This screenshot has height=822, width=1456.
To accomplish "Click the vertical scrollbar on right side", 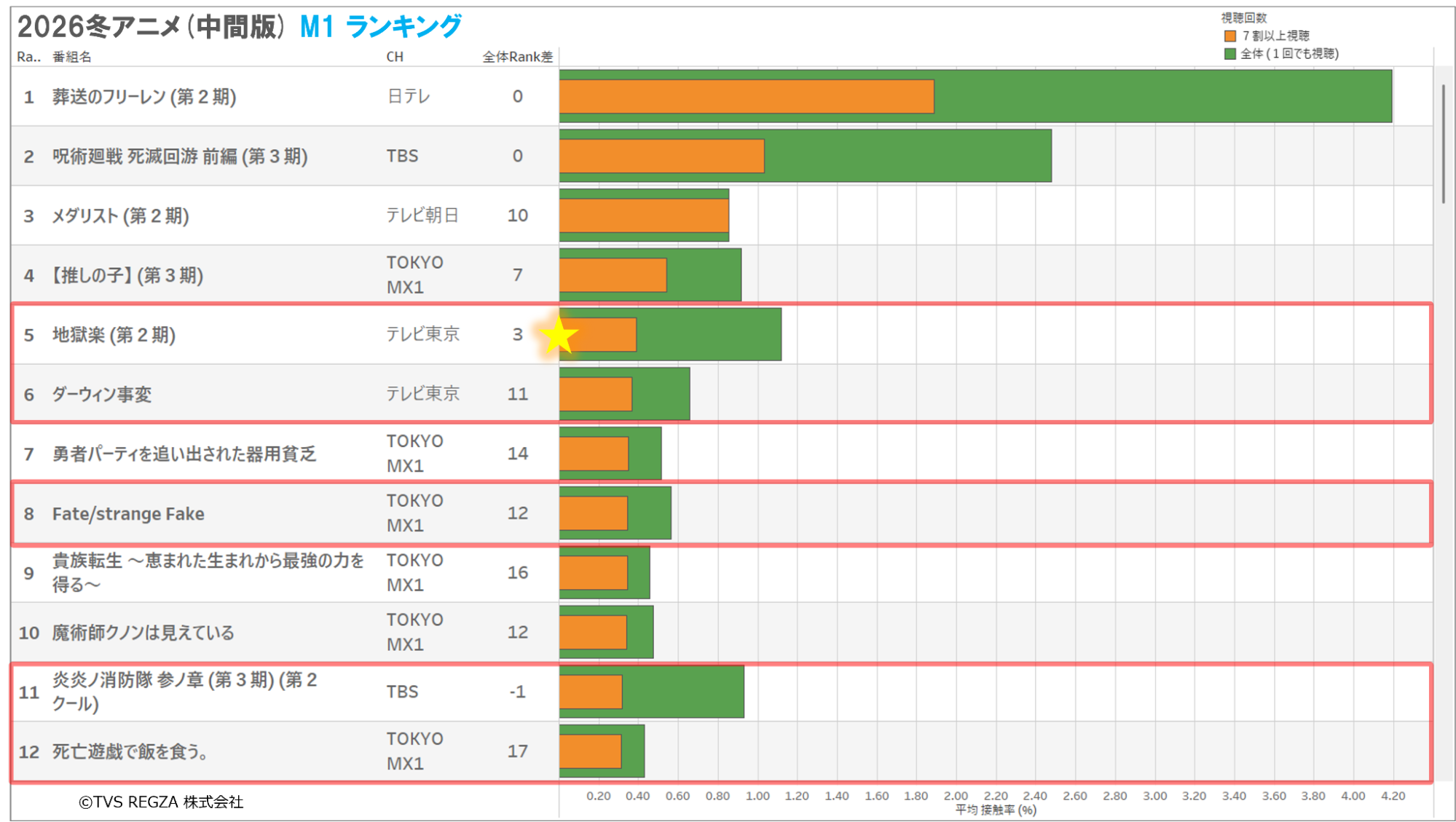I will coord(1443,143).
